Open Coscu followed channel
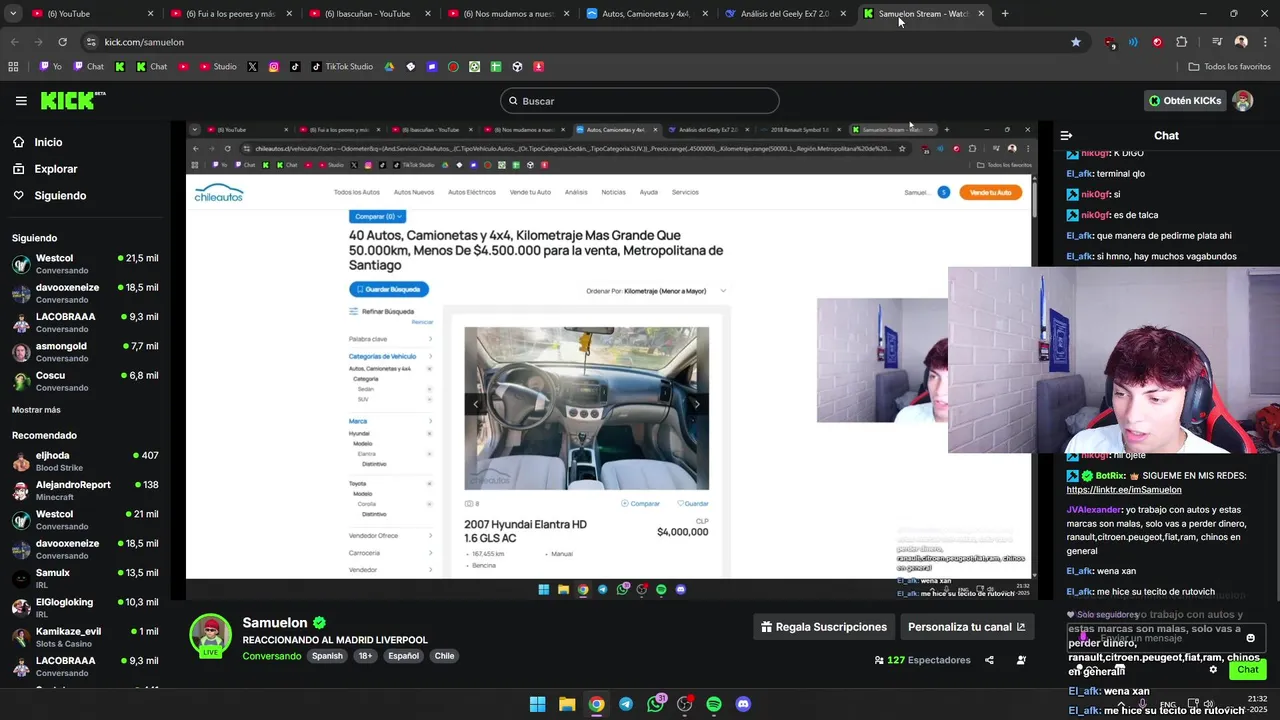The height and width of the screenshot is (720, 1280). point(85,381)
